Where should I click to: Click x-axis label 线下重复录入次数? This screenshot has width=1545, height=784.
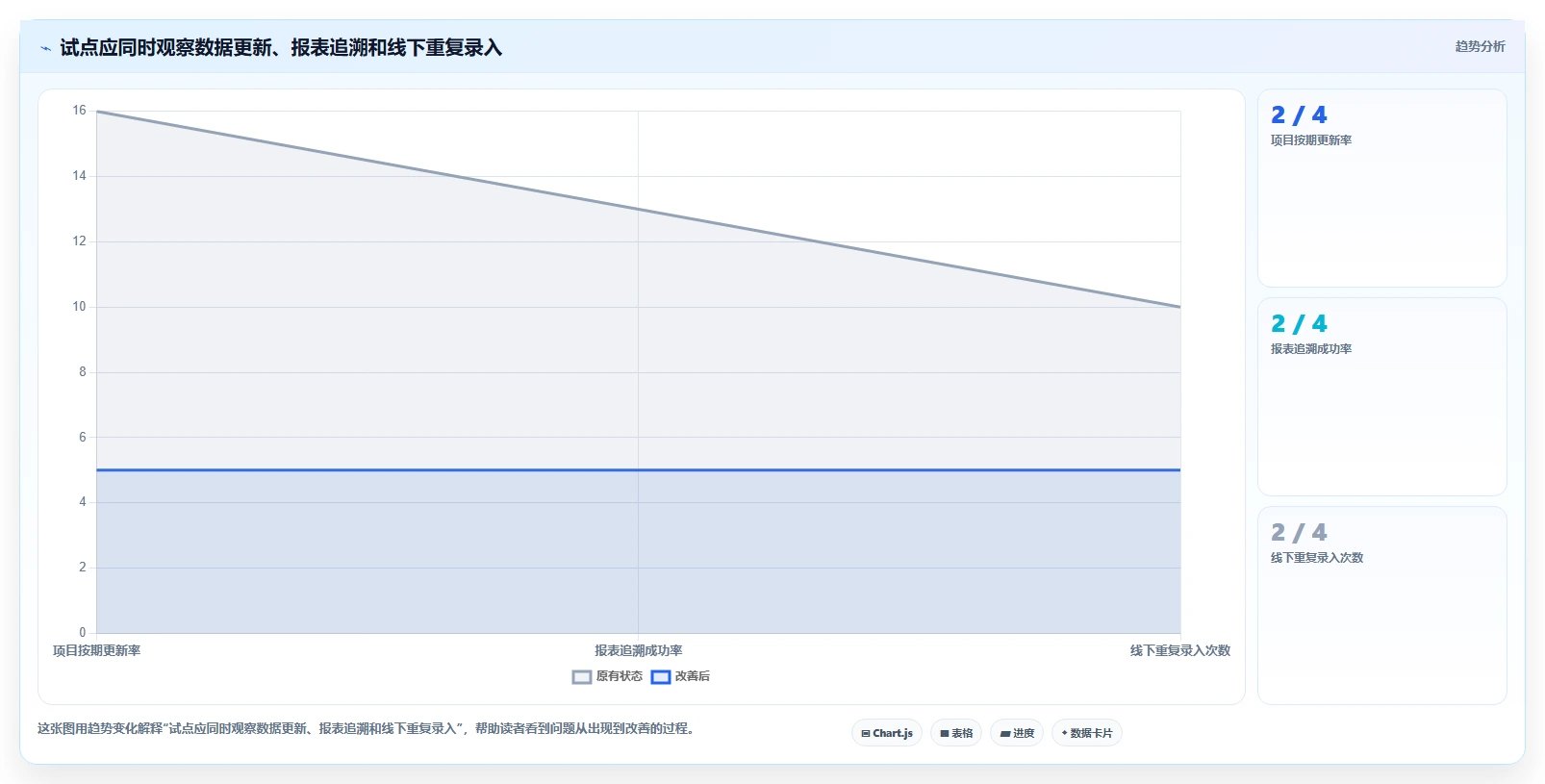point(1180,651)
